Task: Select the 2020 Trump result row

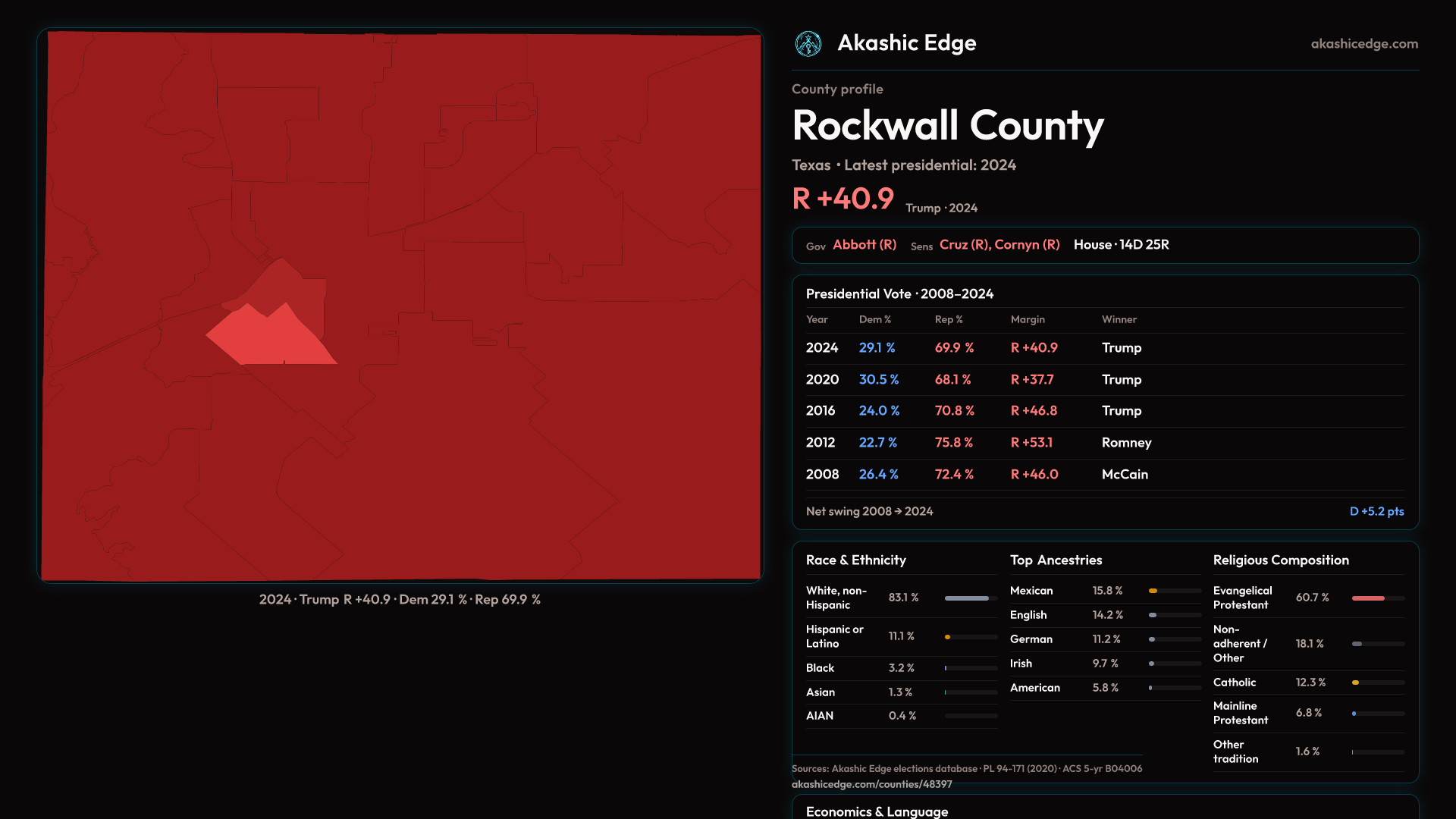Action: click(1105, 379)
